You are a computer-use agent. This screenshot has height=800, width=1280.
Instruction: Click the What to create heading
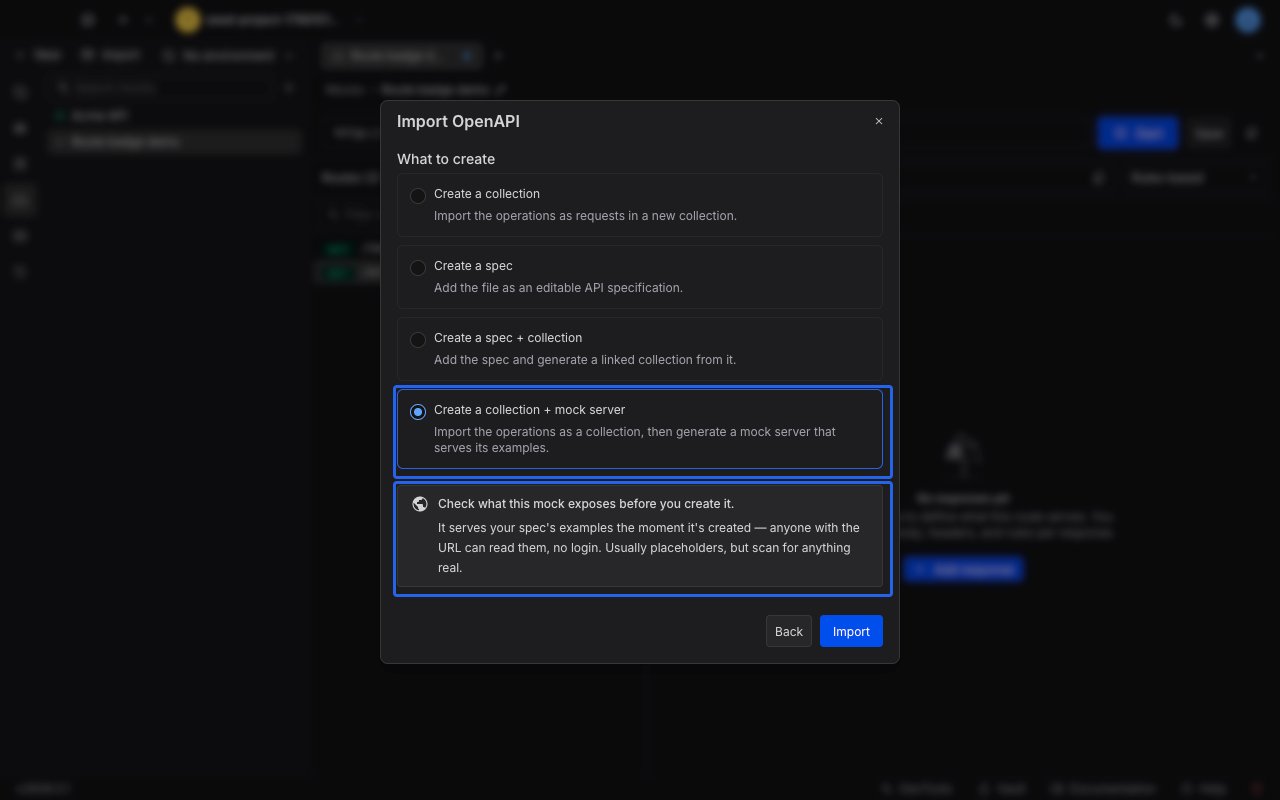pyautogui.click(x=446, y=159)
